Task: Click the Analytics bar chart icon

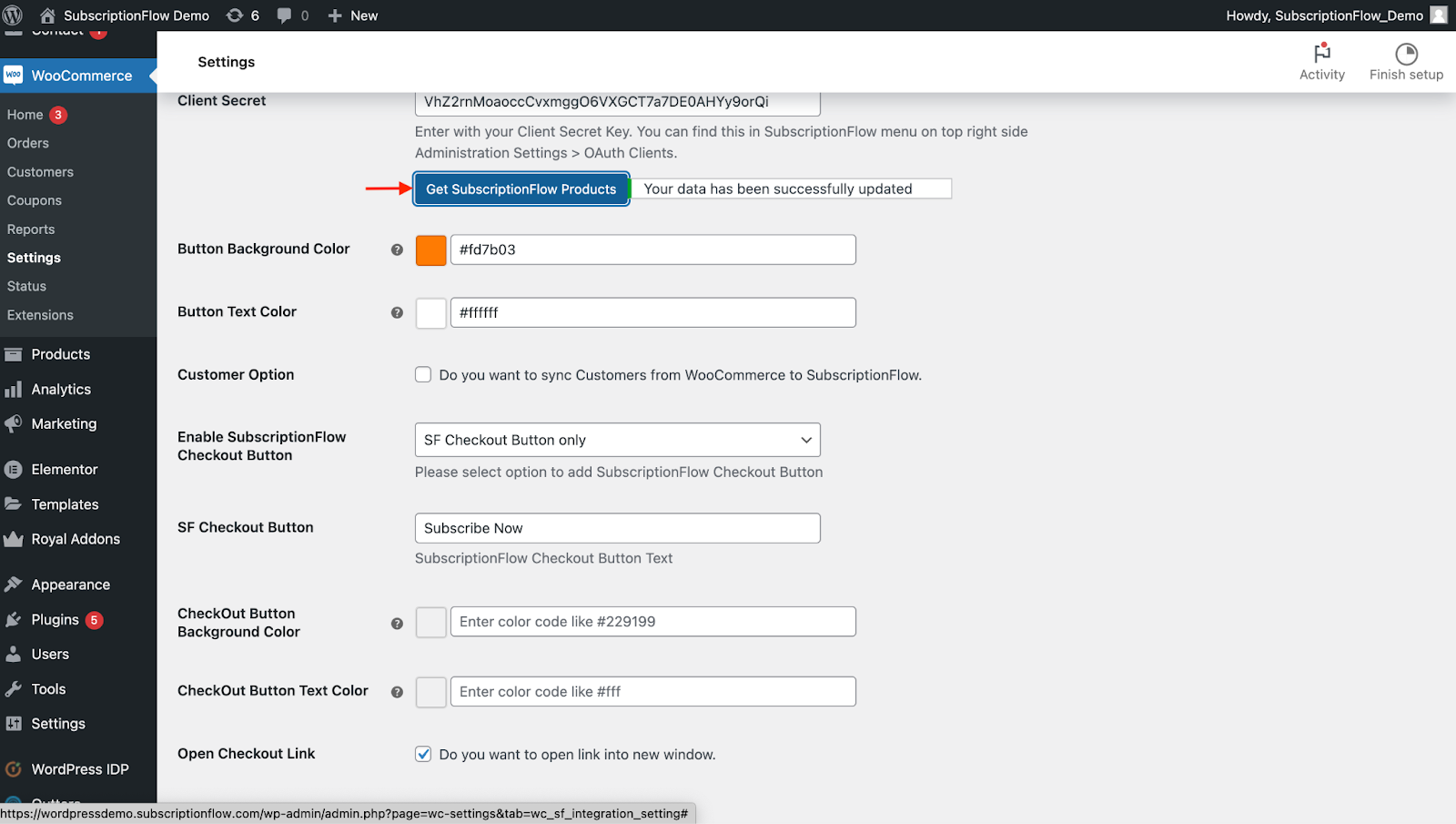Action: (x=13, y=389)
